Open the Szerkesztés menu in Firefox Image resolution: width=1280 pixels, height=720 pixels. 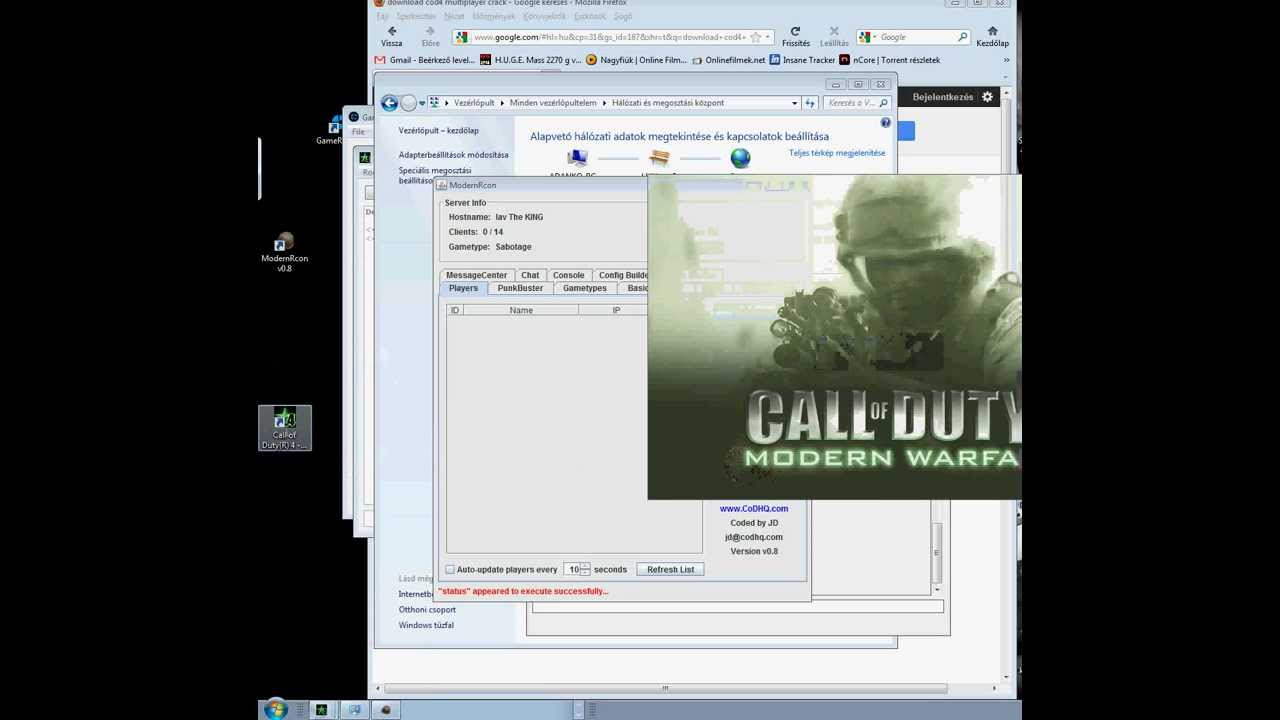[416, 16]
